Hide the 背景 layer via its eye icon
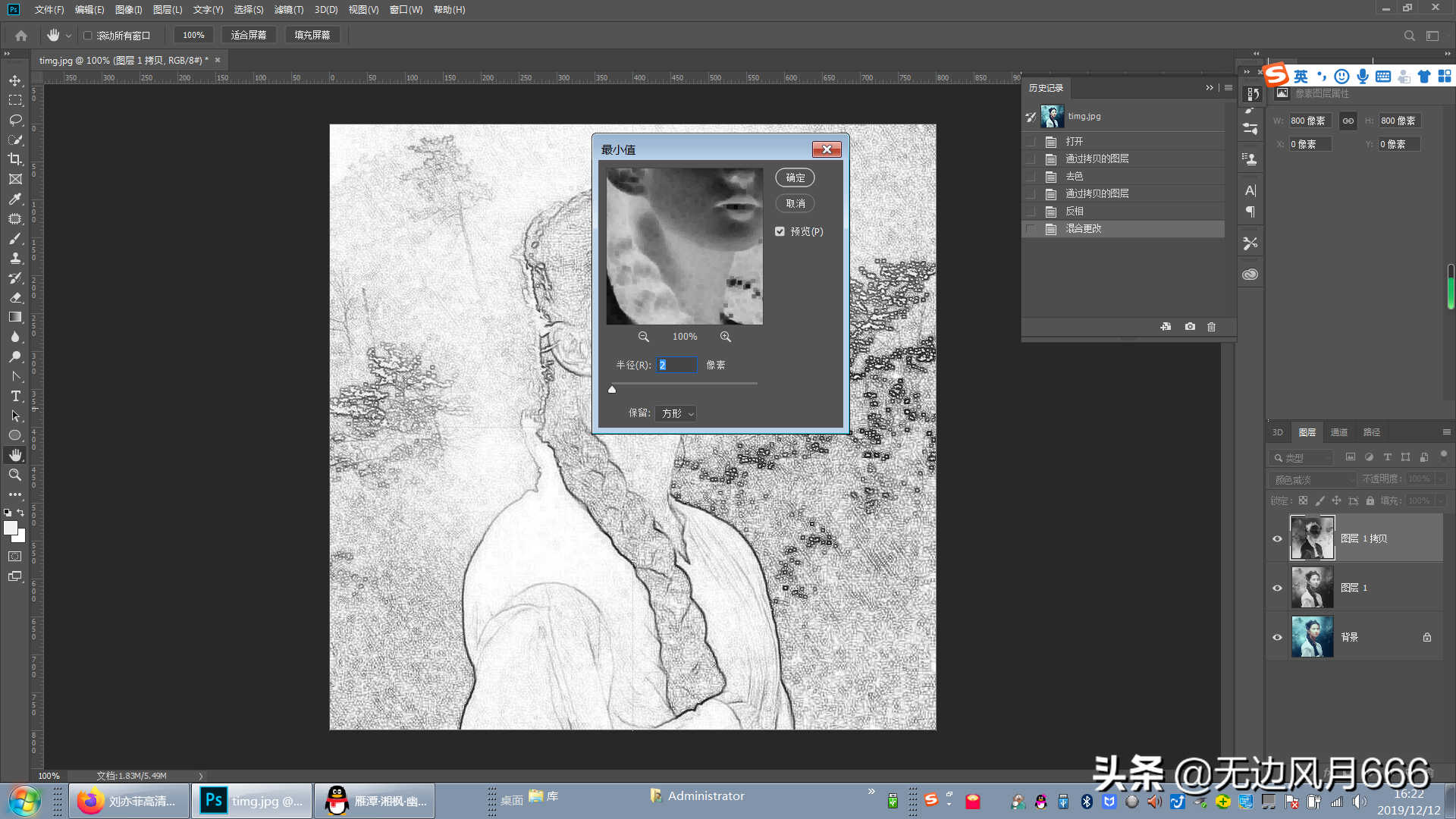This screenshot has width=1456, height=819. pyautogui.click(x=1277, y=637)
